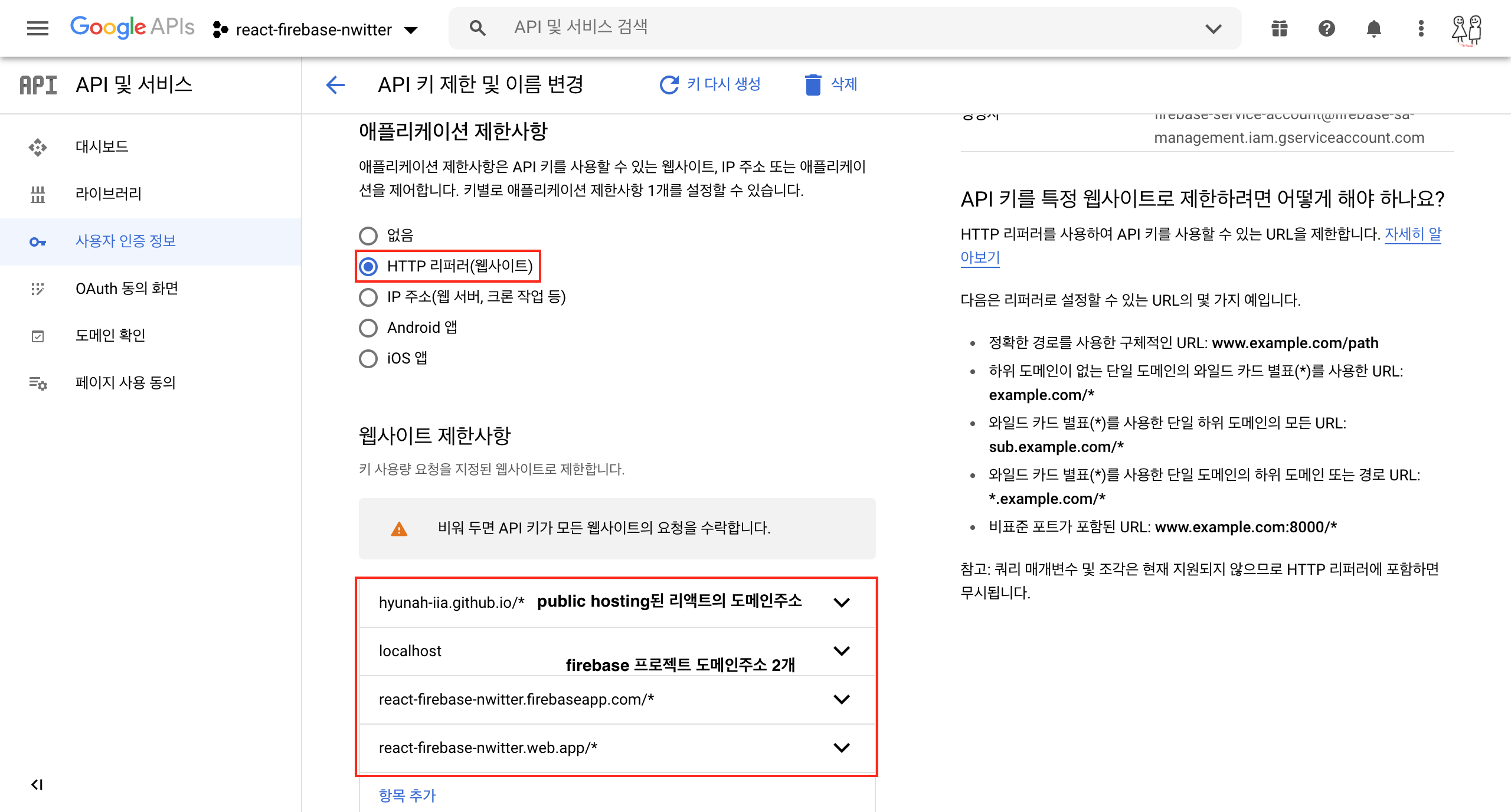Screen dimensions: 1511x812
Task: Collapse the sidebar with bottom arrow icon
Action: point(37,784)
